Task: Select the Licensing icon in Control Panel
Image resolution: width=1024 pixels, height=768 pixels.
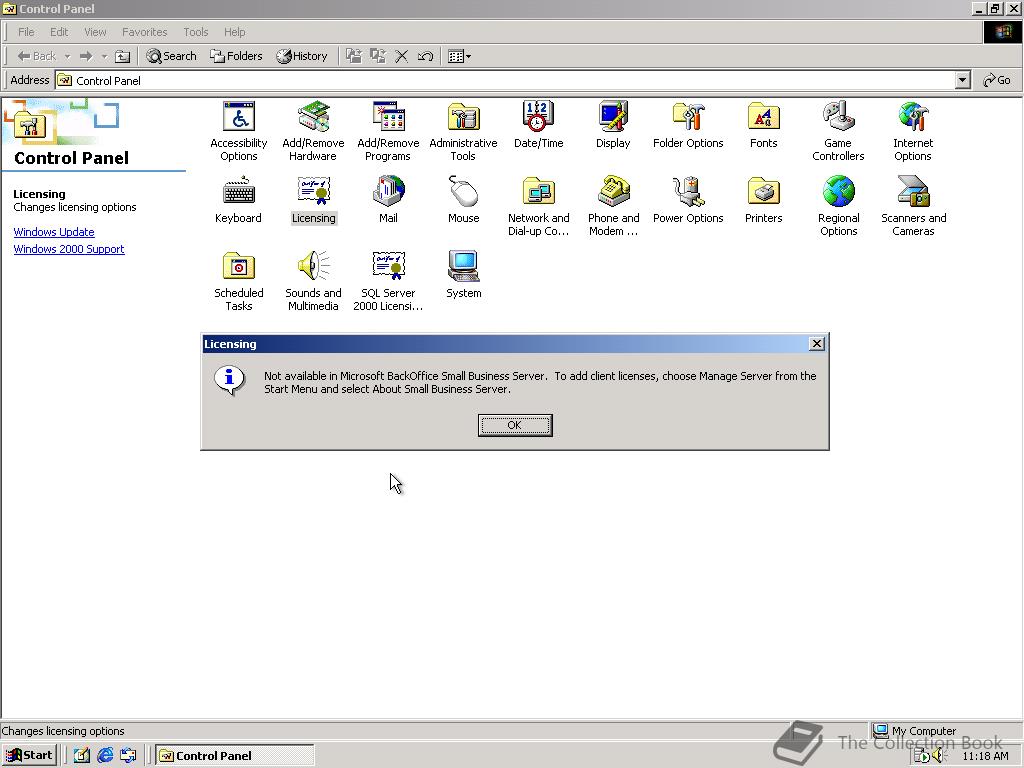Action: click(313, 200)
